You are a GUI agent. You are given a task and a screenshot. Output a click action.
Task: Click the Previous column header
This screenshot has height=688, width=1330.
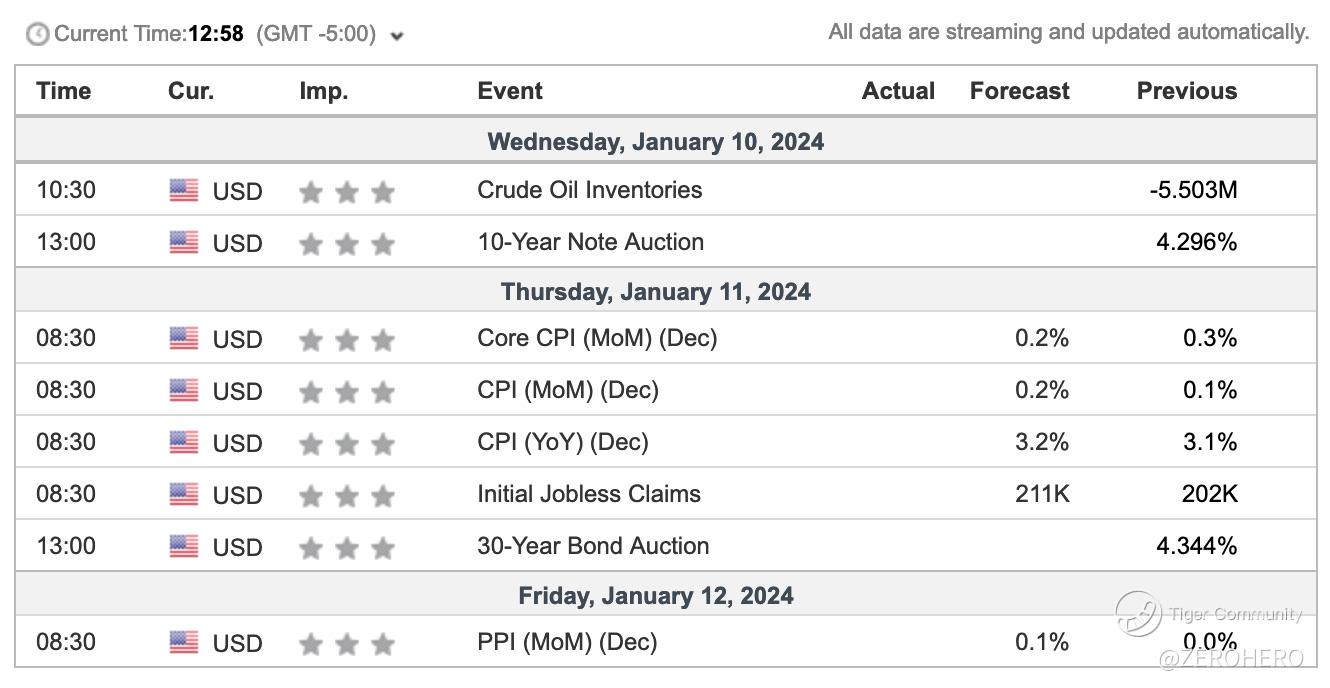pyautogui.click(x=1186, y=91)
